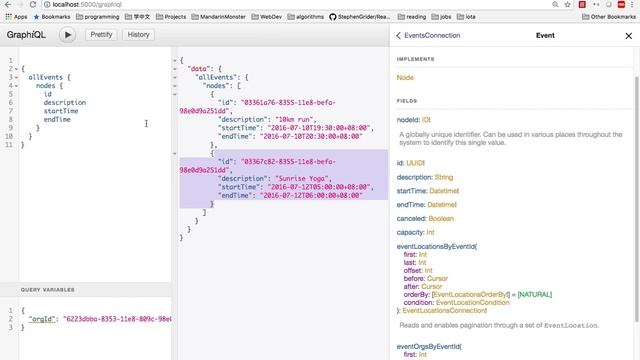
Task: Click the description field in query
Action: 65,102
